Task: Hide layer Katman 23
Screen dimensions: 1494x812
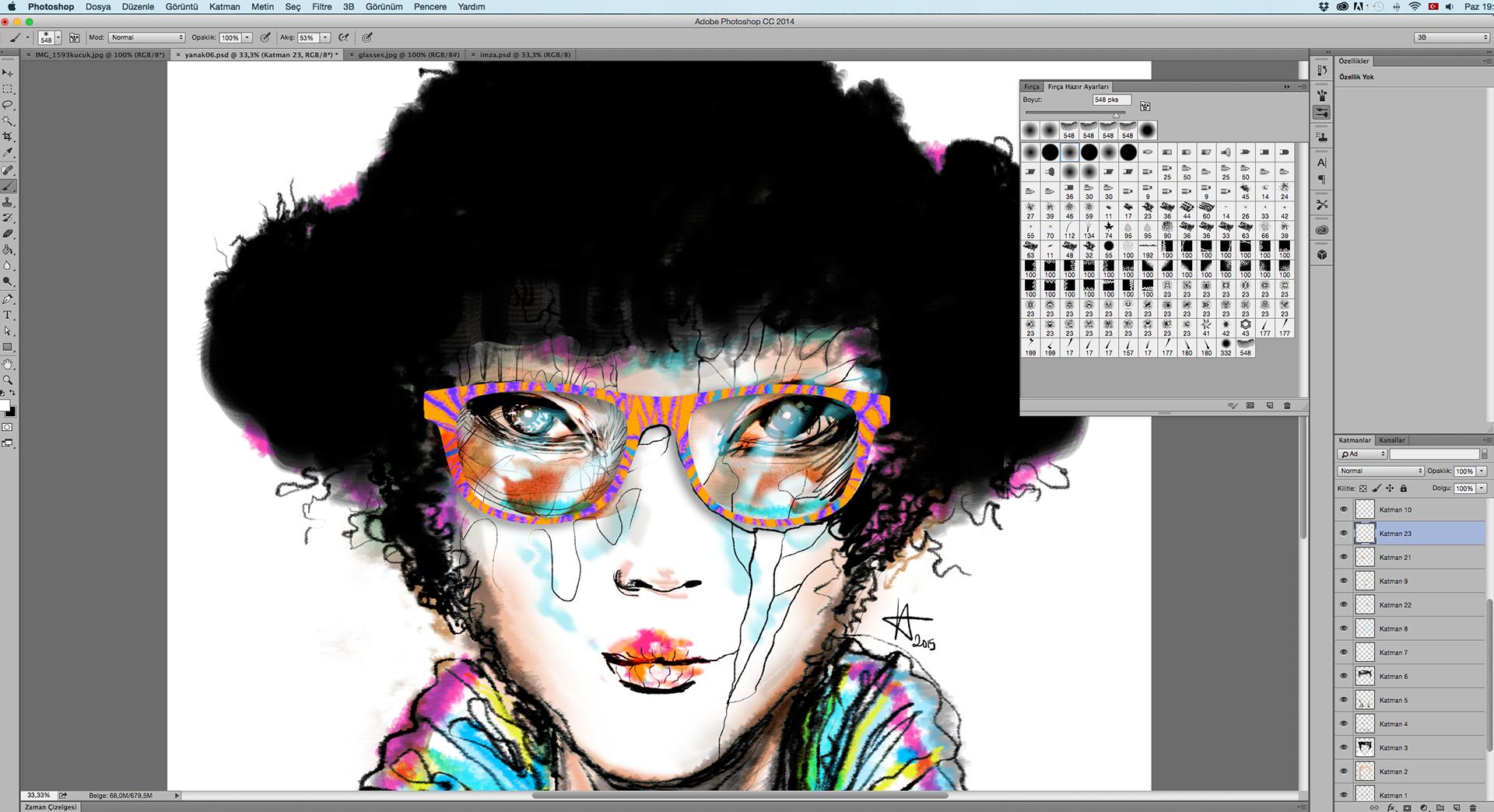Action: [1343, 534]
